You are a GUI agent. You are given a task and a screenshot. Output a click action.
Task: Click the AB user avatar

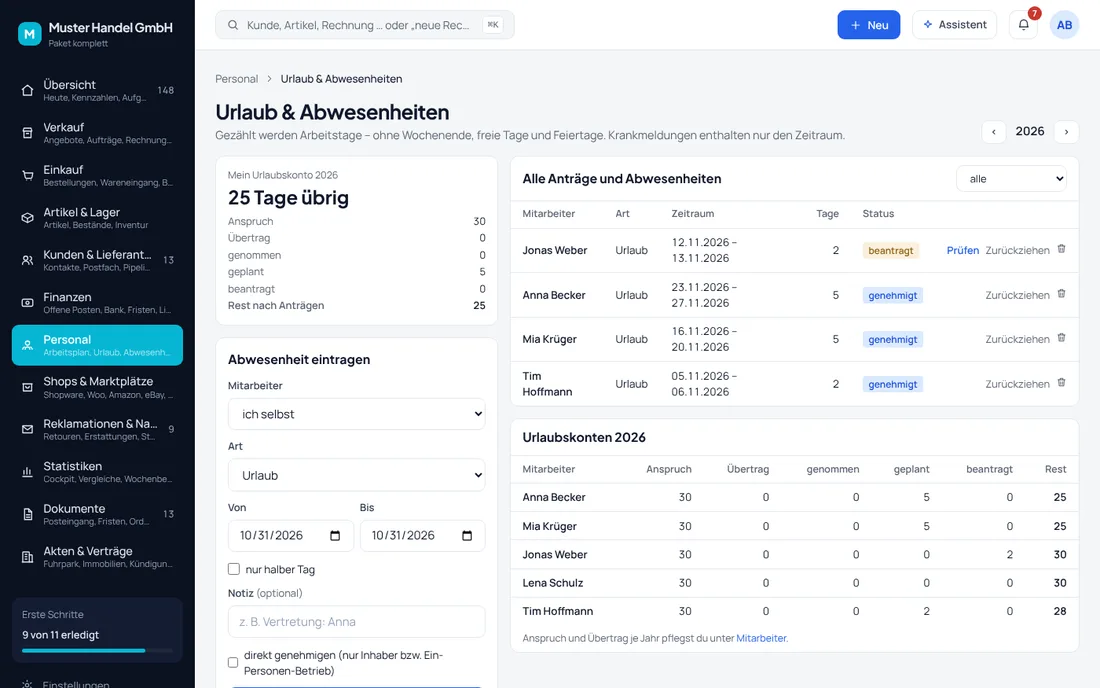point(1064,25)
